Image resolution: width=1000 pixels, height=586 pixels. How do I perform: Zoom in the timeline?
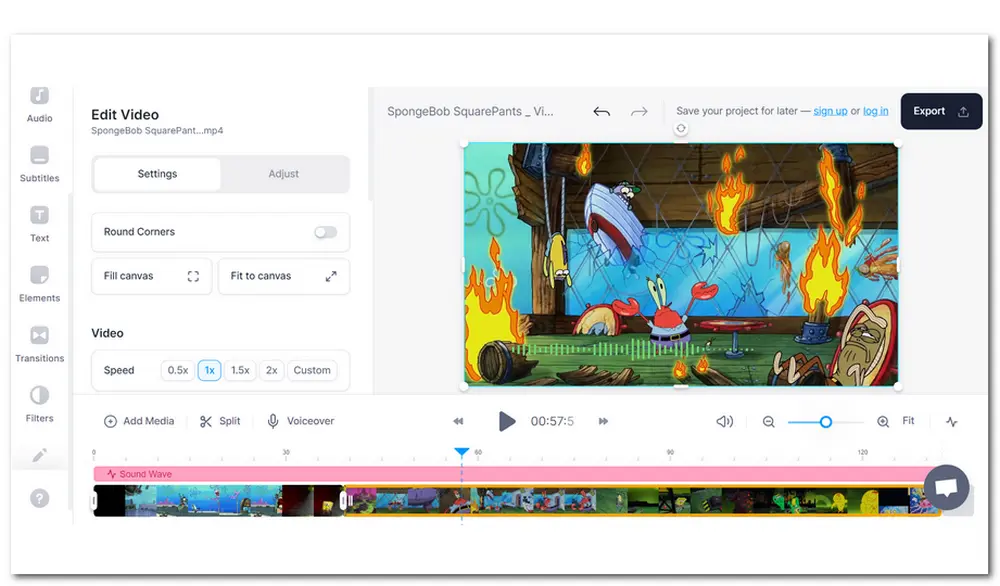883,421
